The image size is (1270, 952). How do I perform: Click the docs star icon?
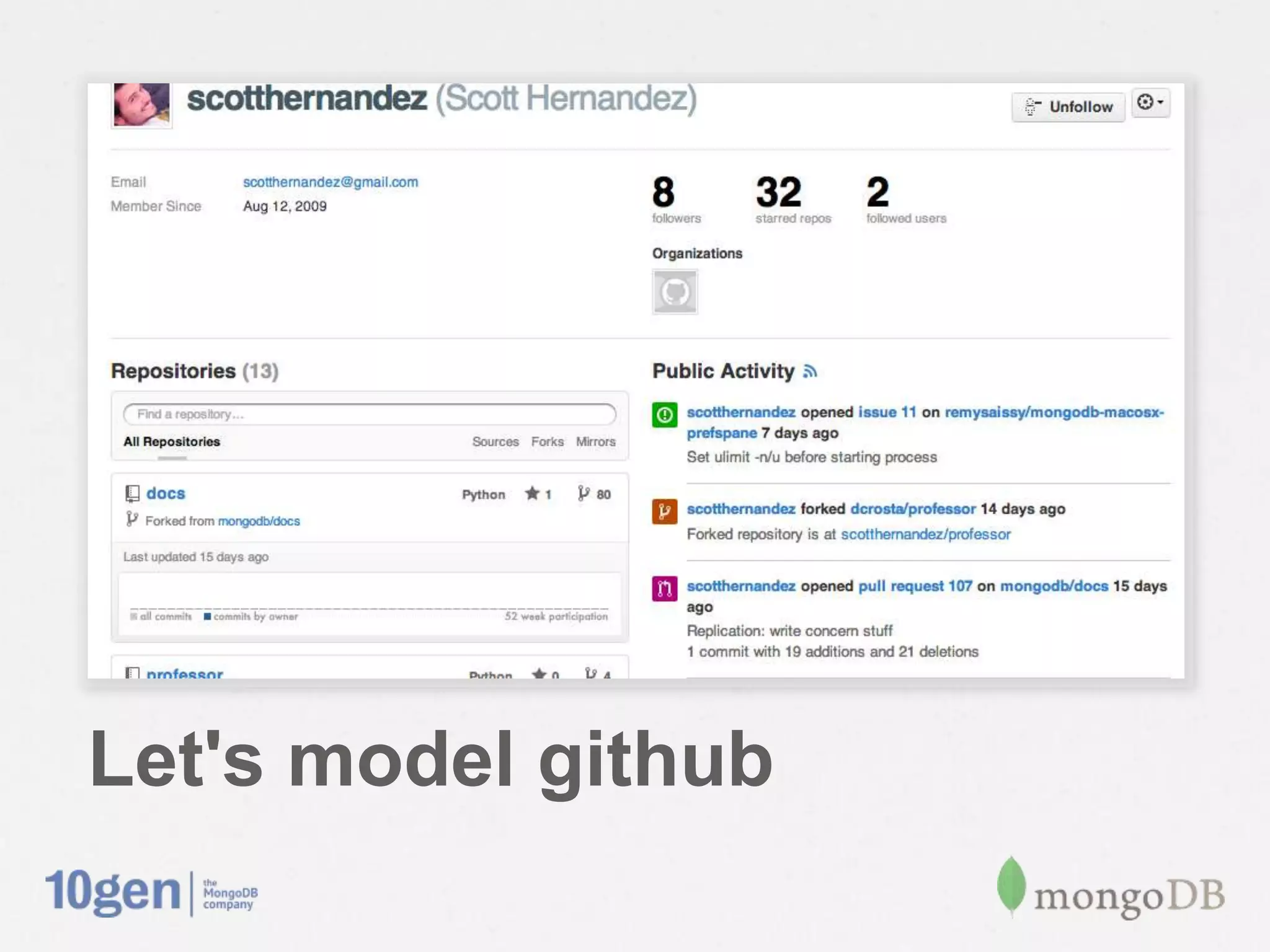pyautogui.click(x=532, y=493)
